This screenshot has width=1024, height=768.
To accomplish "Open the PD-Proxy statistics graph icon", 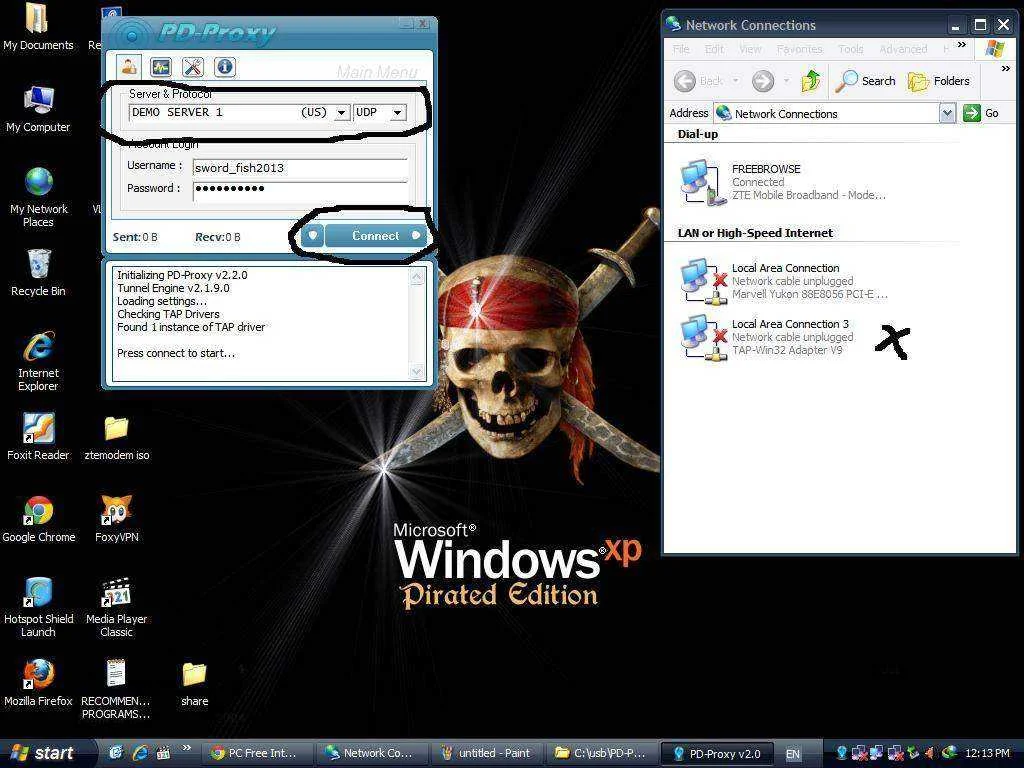I will 161,67.
